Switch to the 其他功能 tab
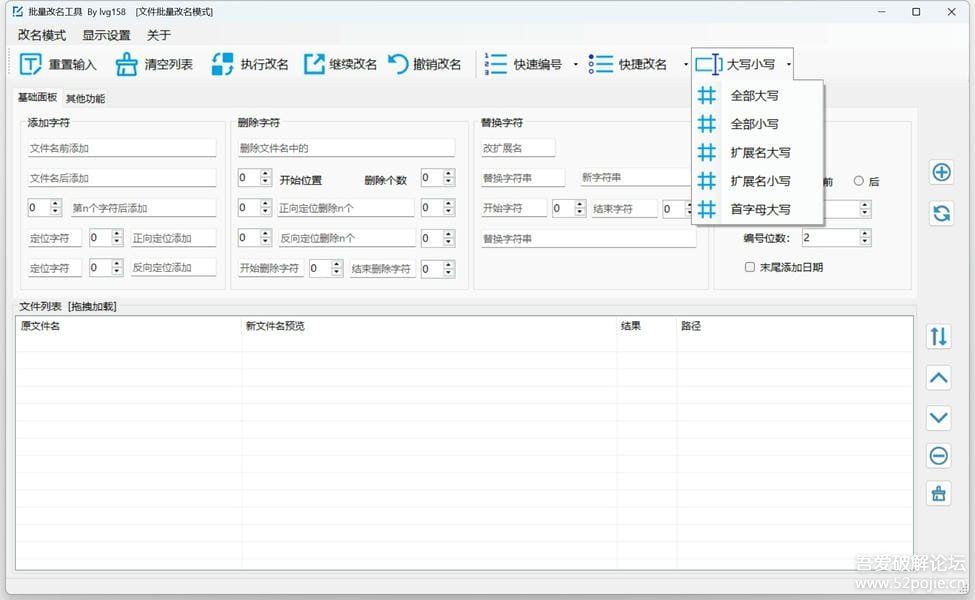 [x=84, y=98]
